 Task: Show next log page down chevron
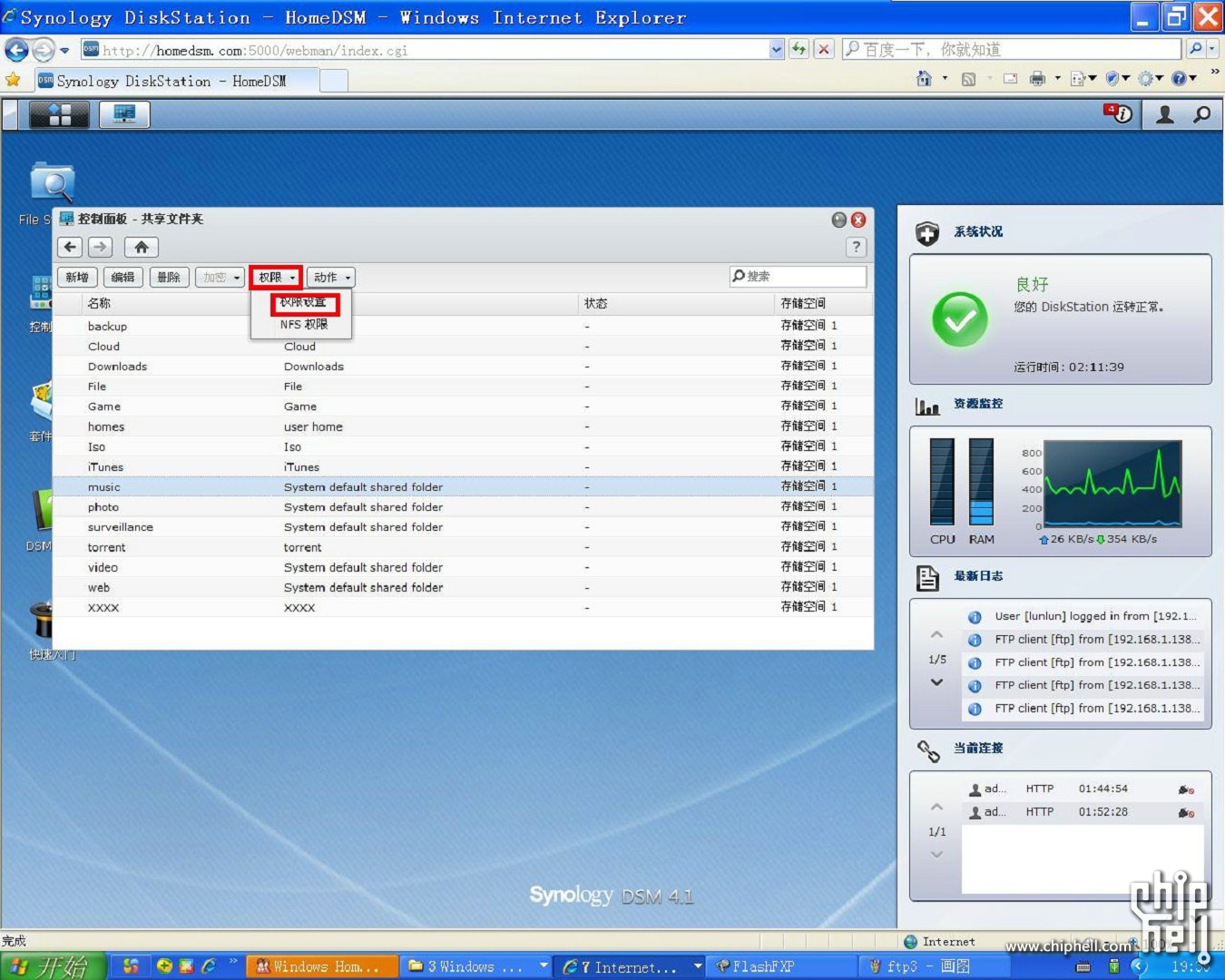(x=936, y=682)
